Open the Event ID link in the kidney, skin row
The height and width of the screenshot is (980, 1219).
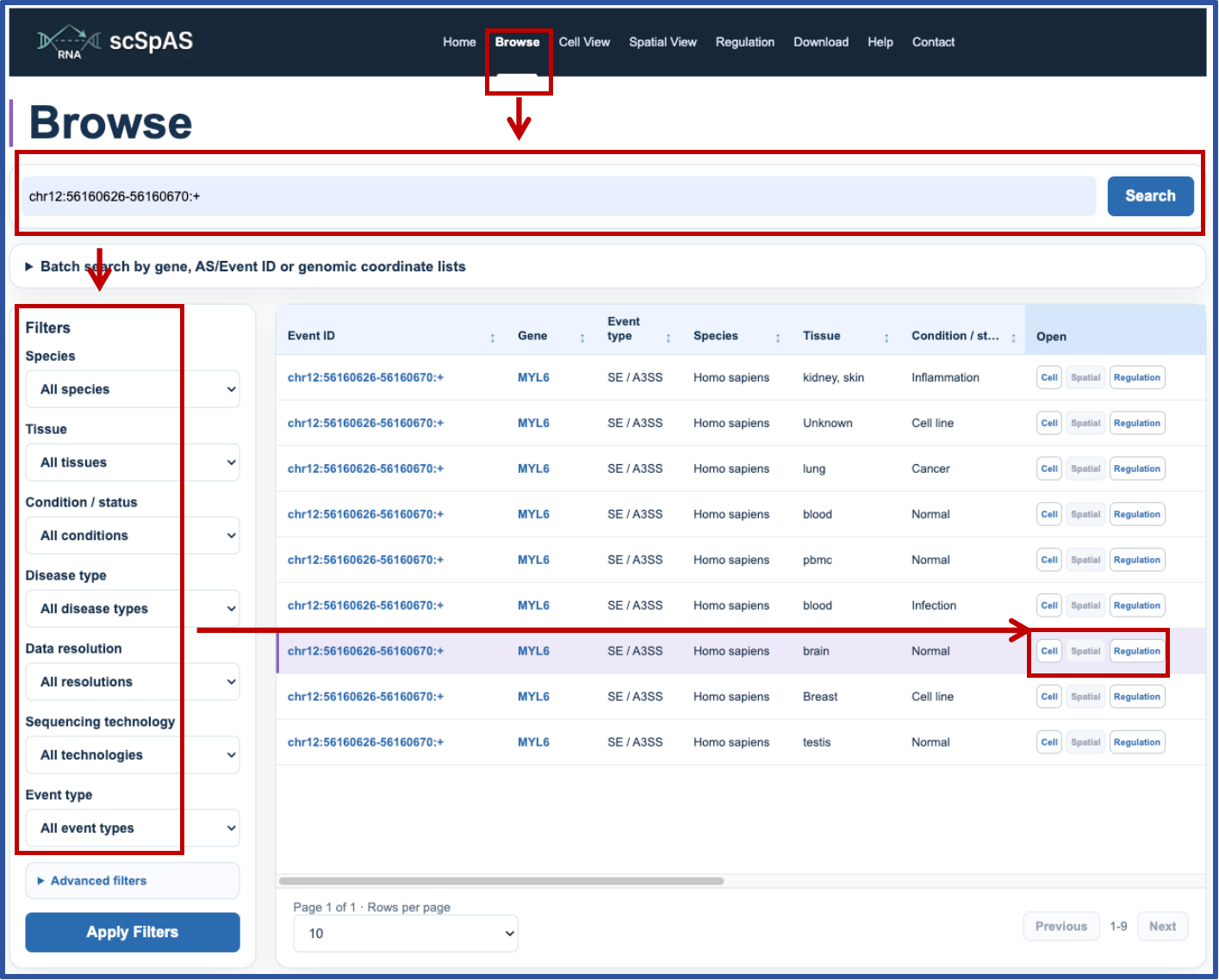coord(365,378)
